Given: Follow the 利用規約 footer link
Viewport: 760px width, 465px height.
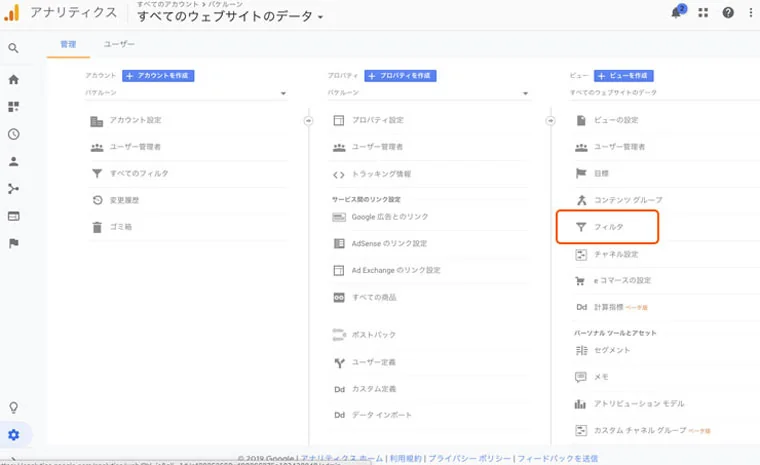Looking at the screenshot, I should coord(406,459).
